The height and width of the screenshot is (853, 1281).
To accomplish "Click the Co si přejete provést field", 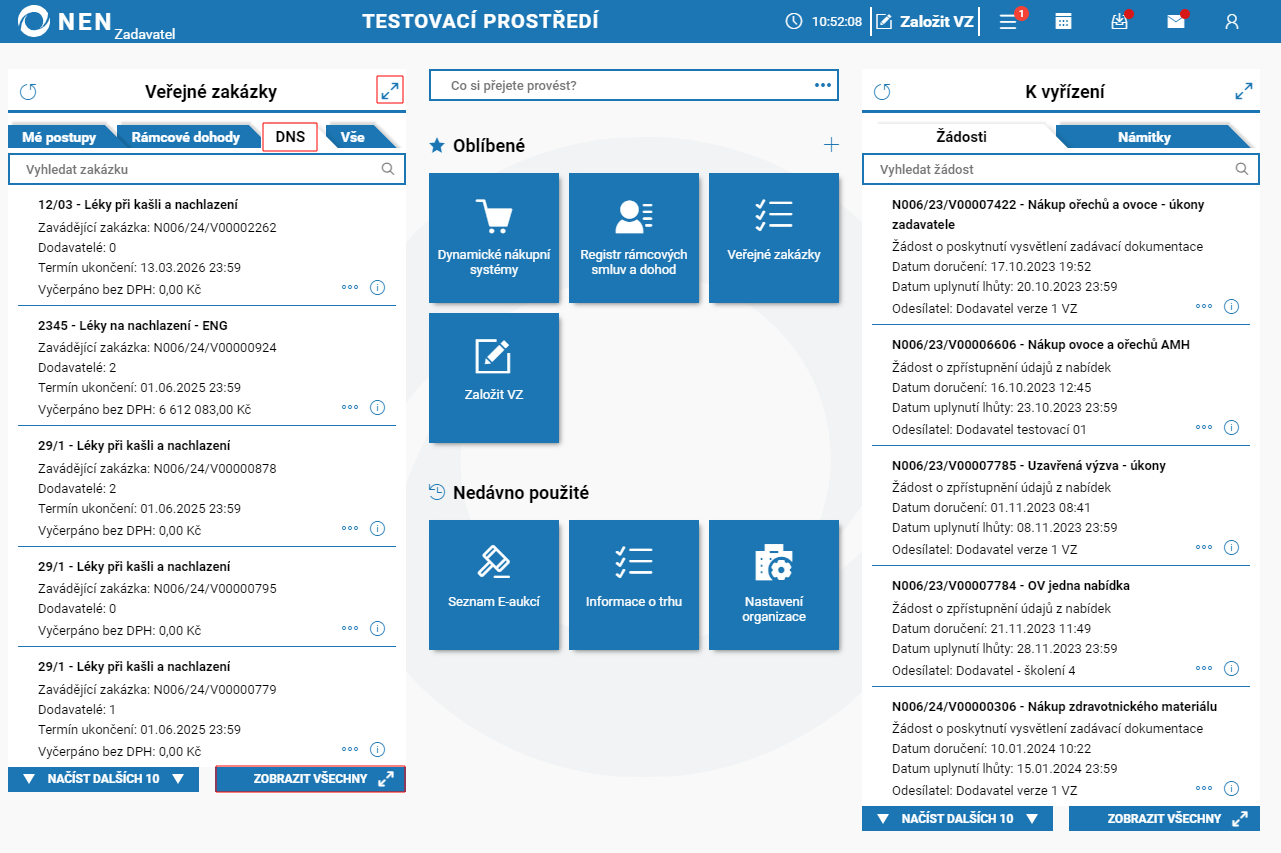I will tap(634, 85).
